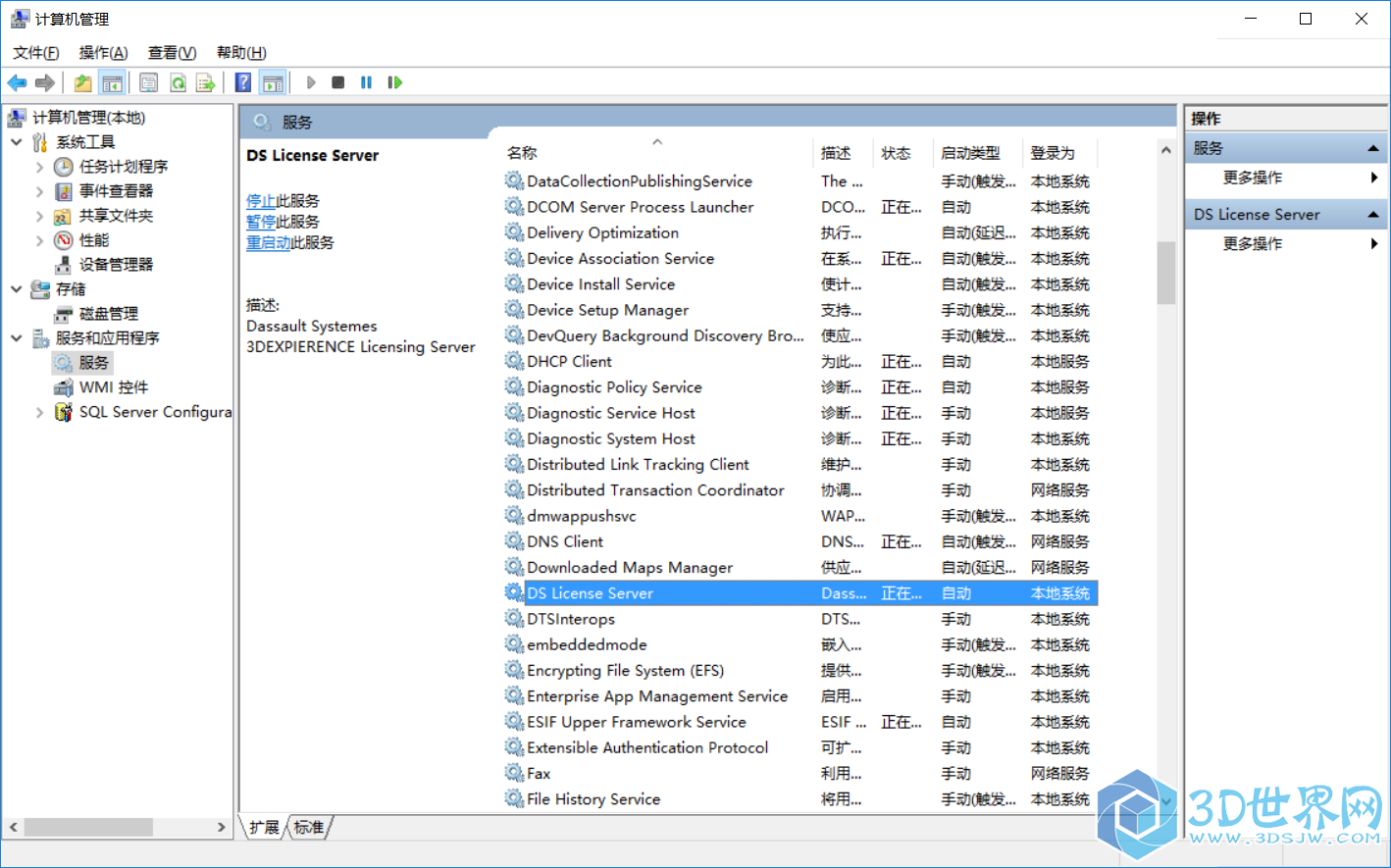The image size is (1391, 868).
Task: Click the Forward arrow toolbar icon
Action: tap(44, 83)
